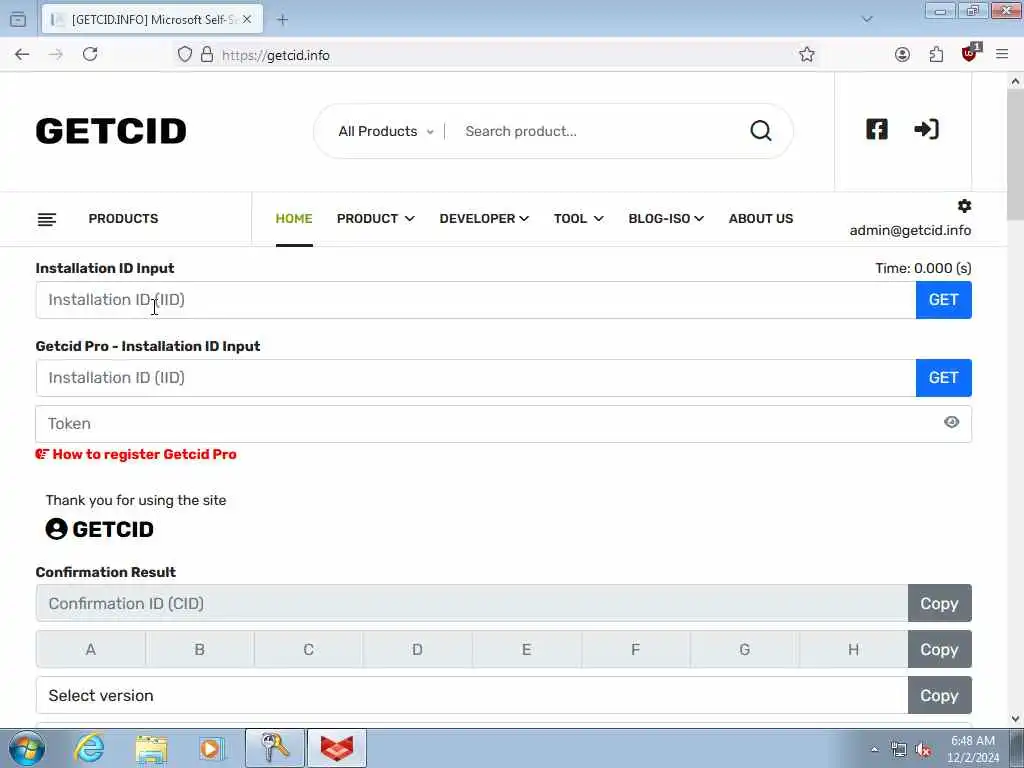This screenshot has height=768, width=1024.
Task: Open the extensions puzzle icon
Action: (x=936, y=54)
